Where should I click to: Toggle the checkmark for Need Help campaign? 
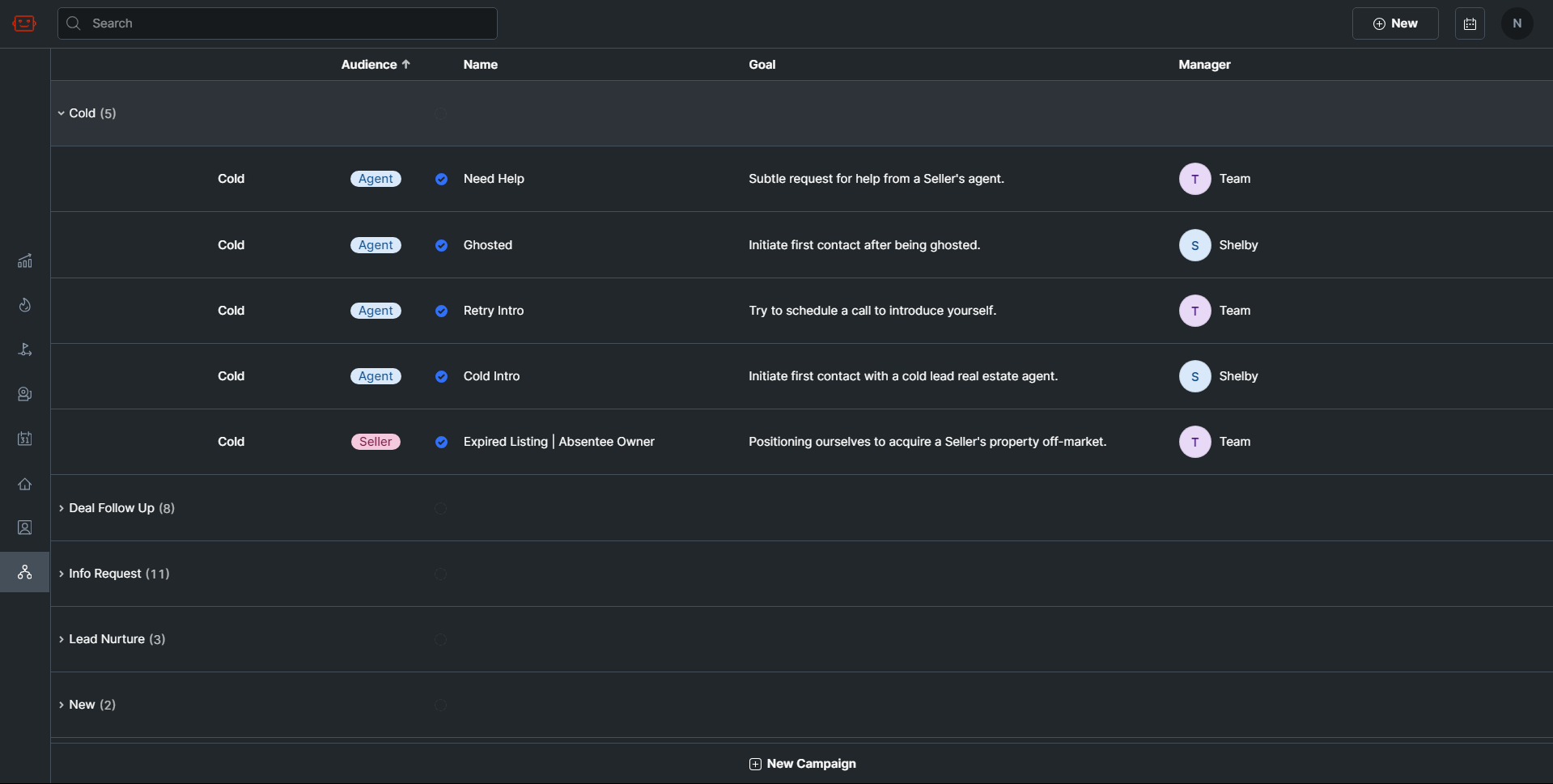(x=441, y=179)
